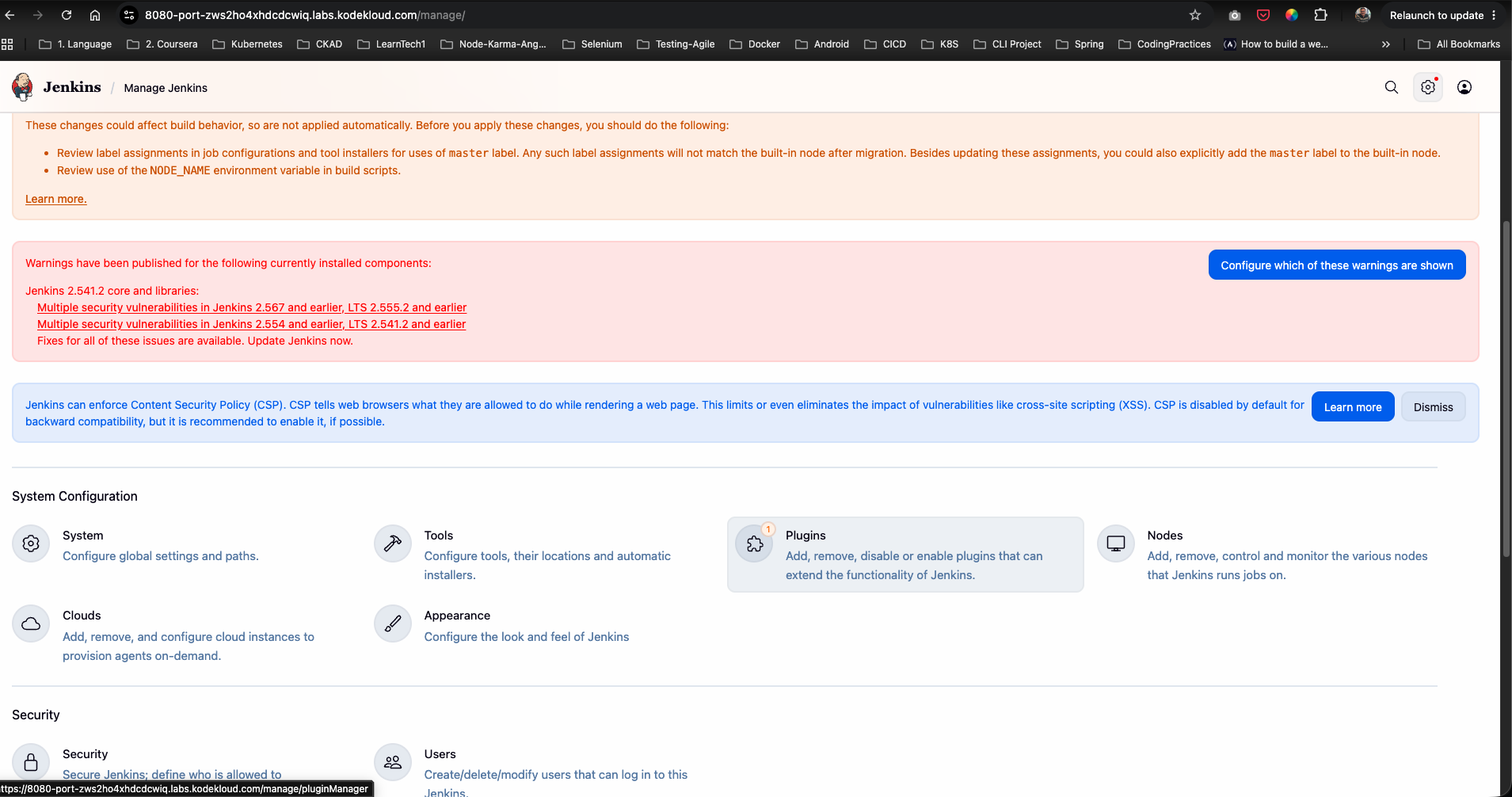The width and height of the screenshot is (1512, 797).
Task: Click Manage Jenkins breadcrumb
Action: tap(166, 88)
